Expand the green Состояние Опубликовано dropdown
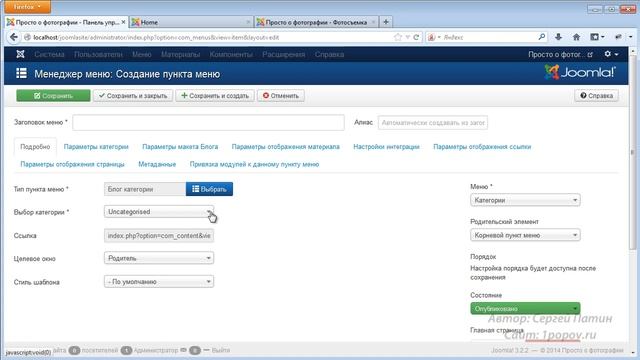The image size is (640, 360). coord(525,308)
